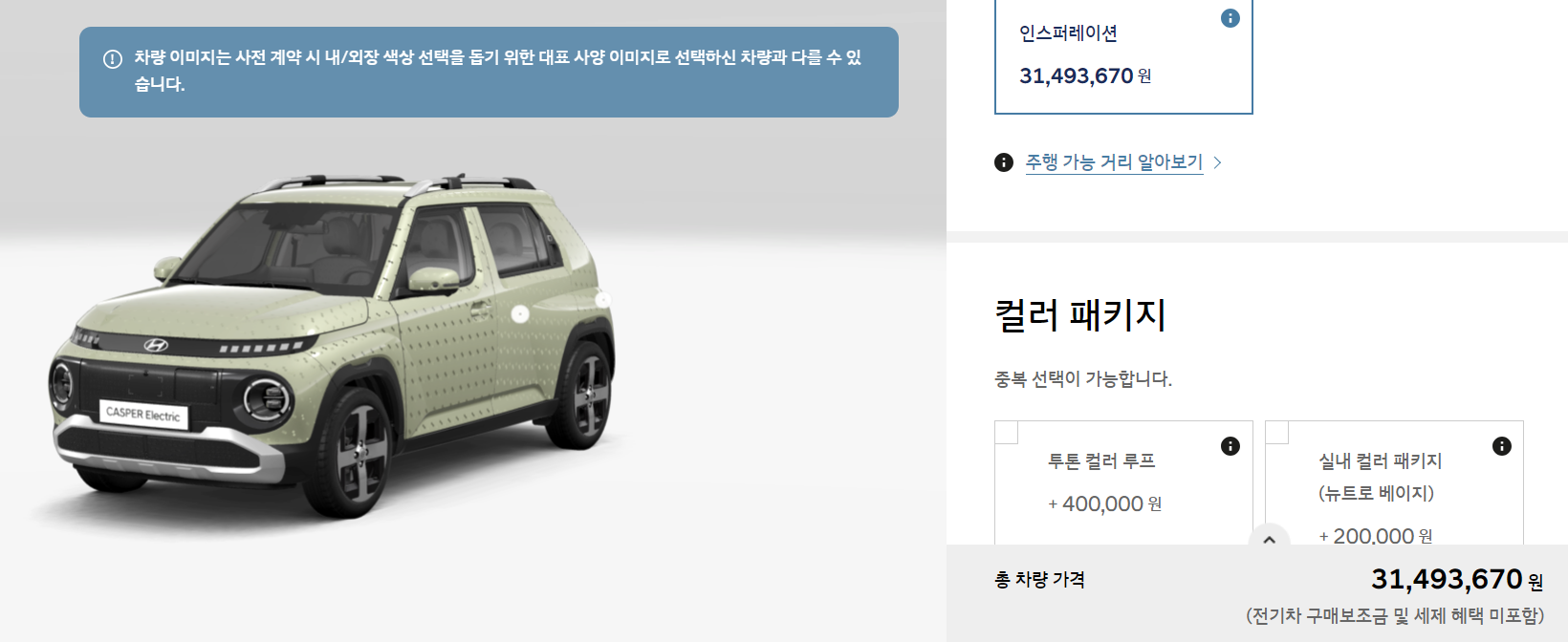Click the right arrow after 주행 가능 거리 알아보기
This screenshot has height=642, width=1568.
point(1217,162)
